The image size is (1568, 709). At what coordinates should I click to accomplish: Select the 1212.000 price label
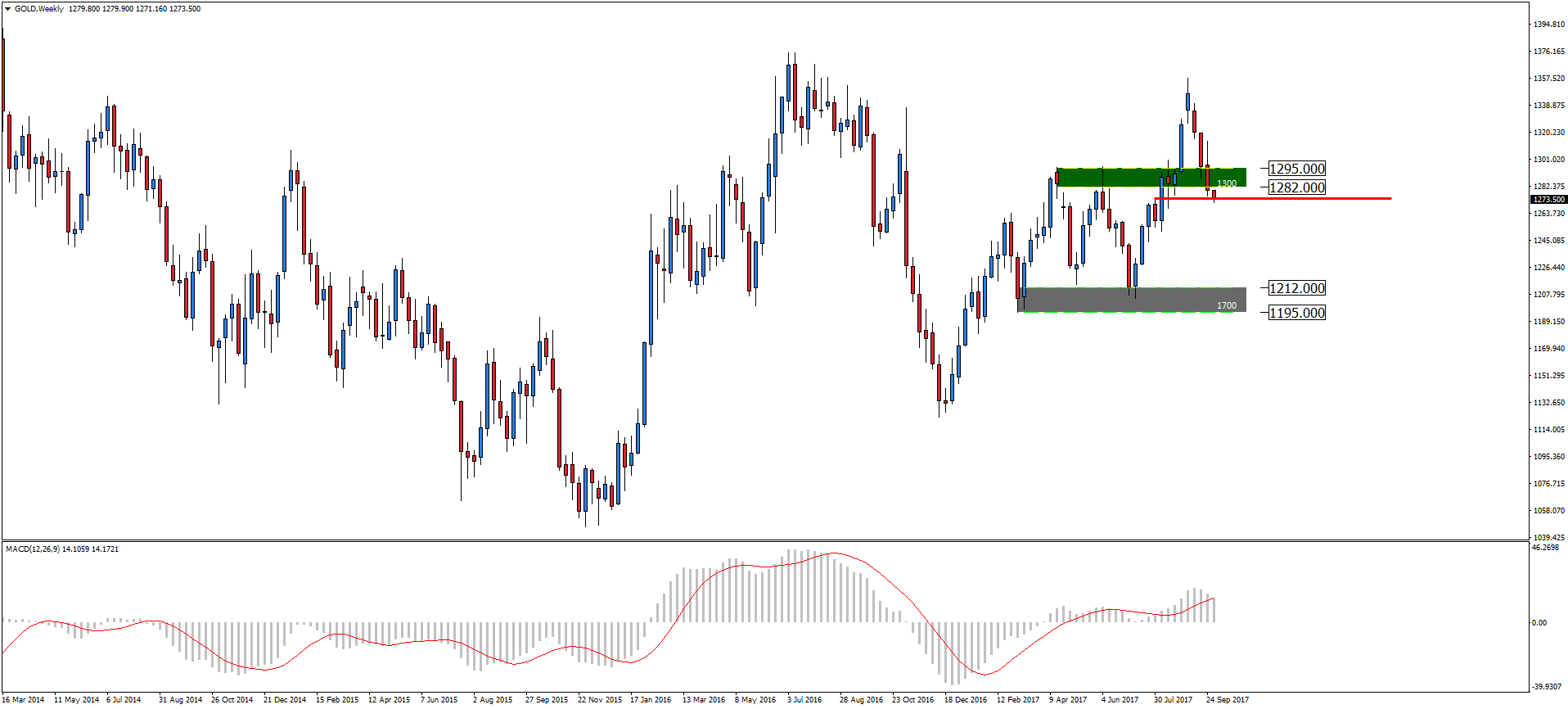pos(1297,288)
